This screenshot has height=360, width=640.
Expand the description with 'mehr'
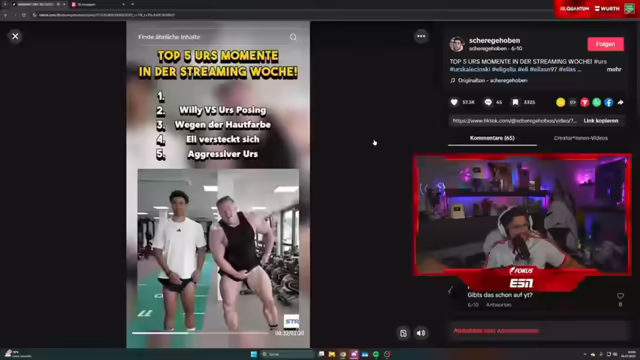coord(614,69)
